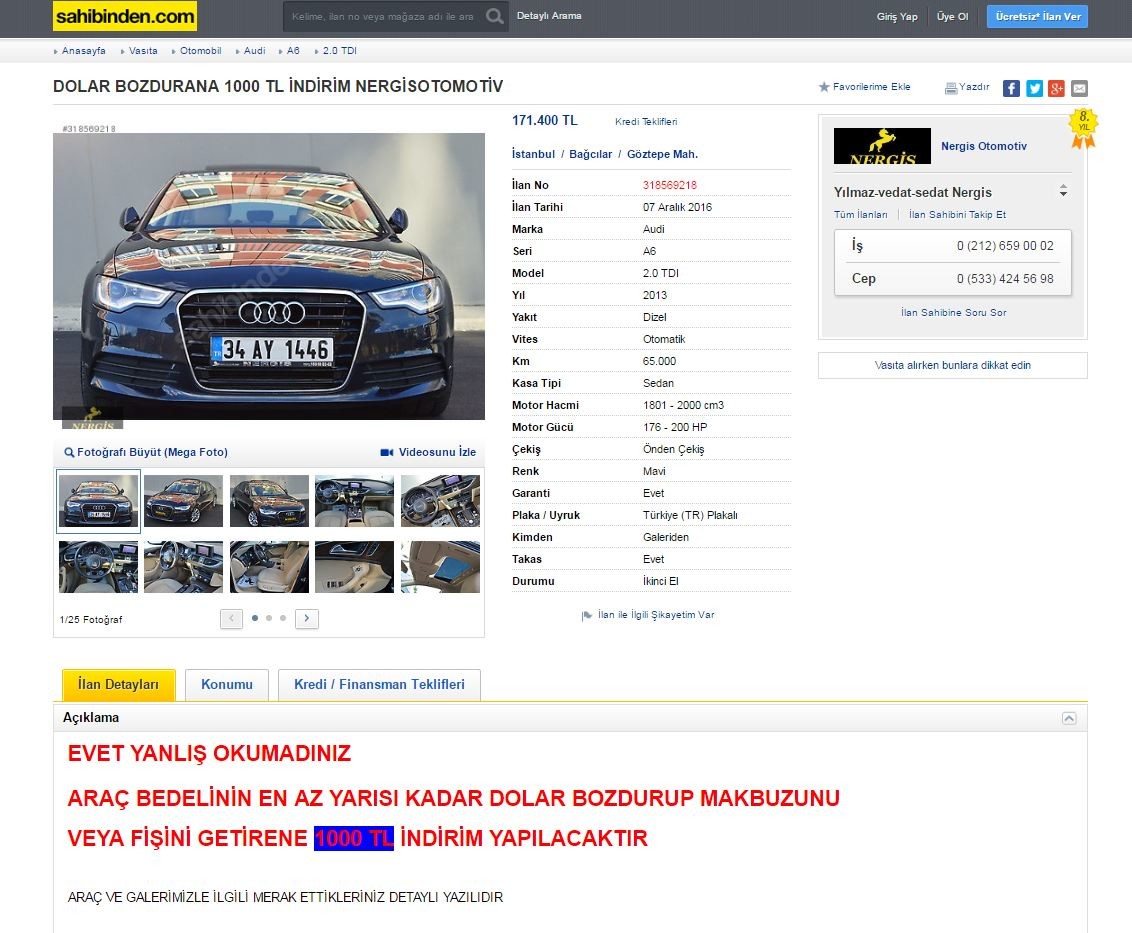This screenshot has height=933, width=1132.
Task: Click the İş phone number
Action: click(x=1005, y=246)
